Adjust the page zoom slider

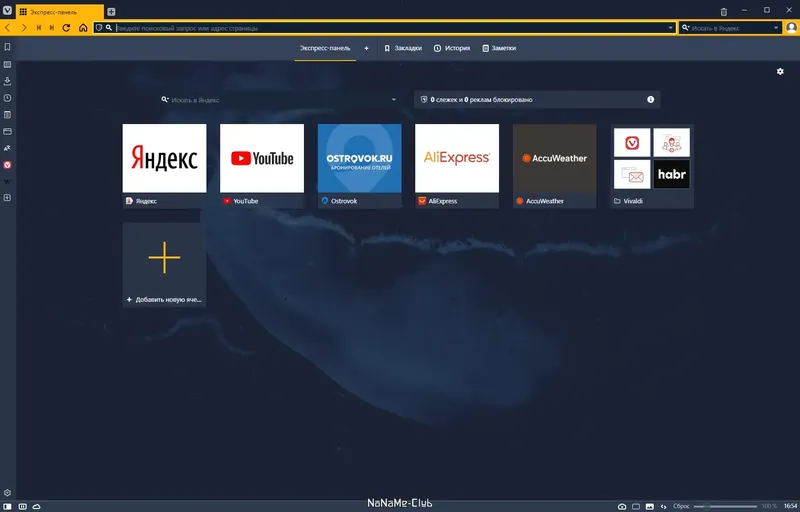click(725, 506)
